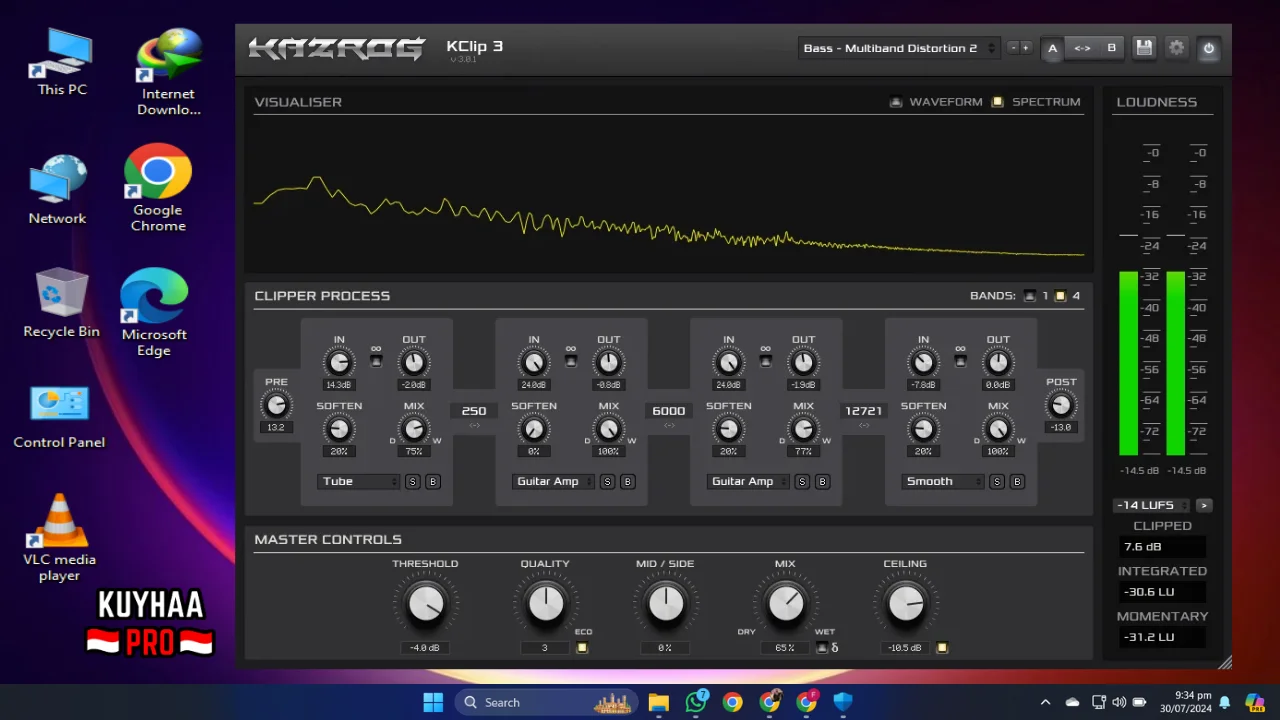Switch the clipper to 4 bands mode
This screenshot has width=1280, height=720.
point(1060,296)
